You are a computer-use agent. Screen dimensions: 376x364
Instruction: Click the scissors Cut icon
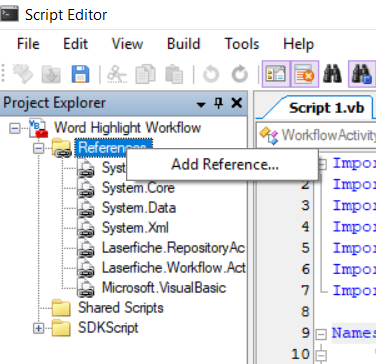pos(117,74)
